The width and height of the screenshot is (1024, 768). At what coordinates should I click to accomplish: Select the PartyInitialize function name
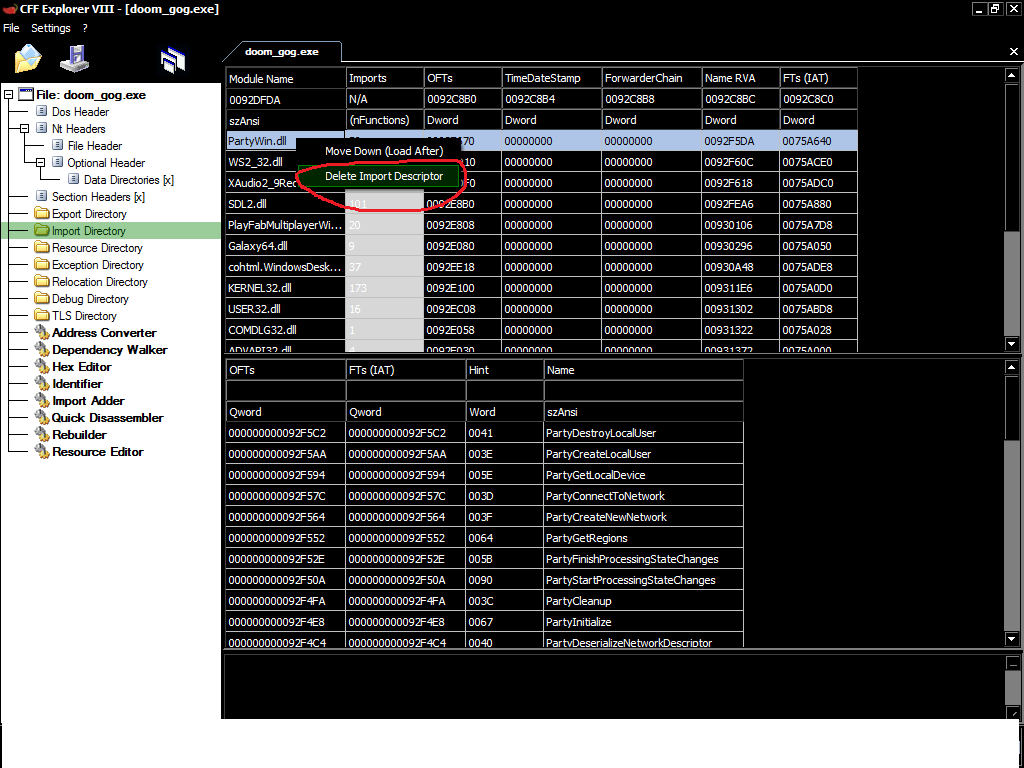[579, 622]
